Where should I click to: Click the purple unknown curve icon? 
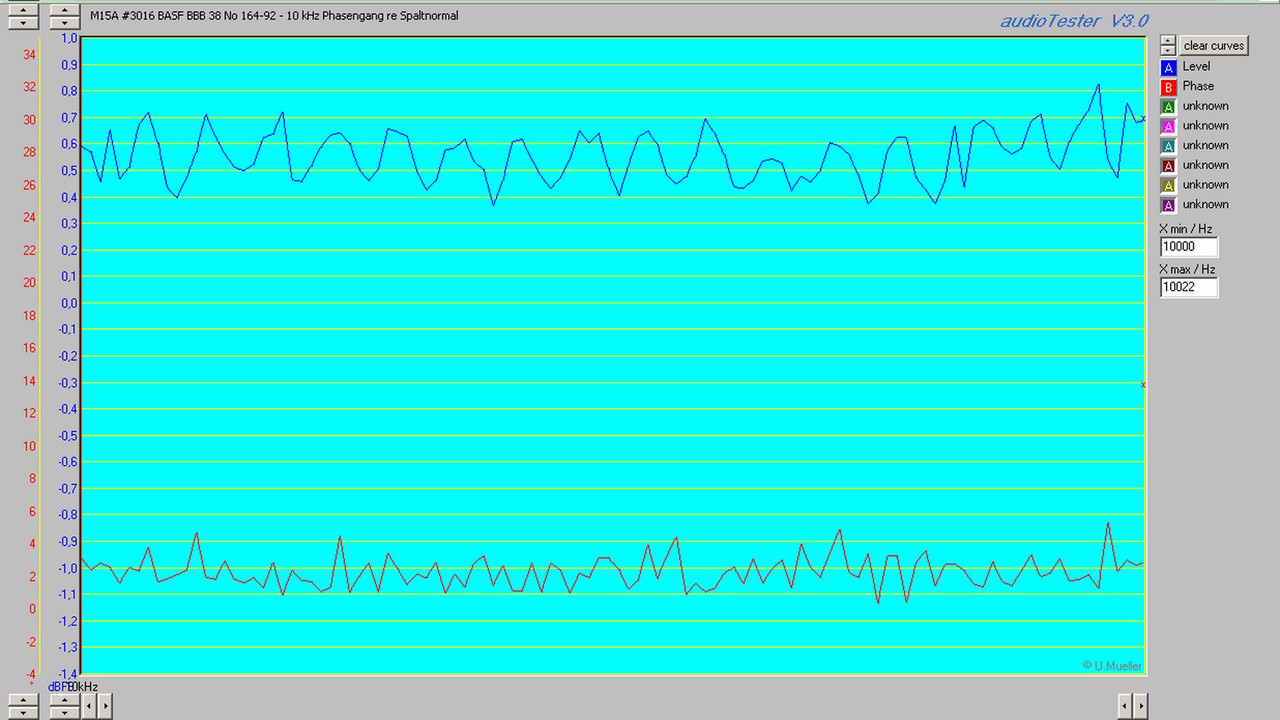pos(1168,204)
